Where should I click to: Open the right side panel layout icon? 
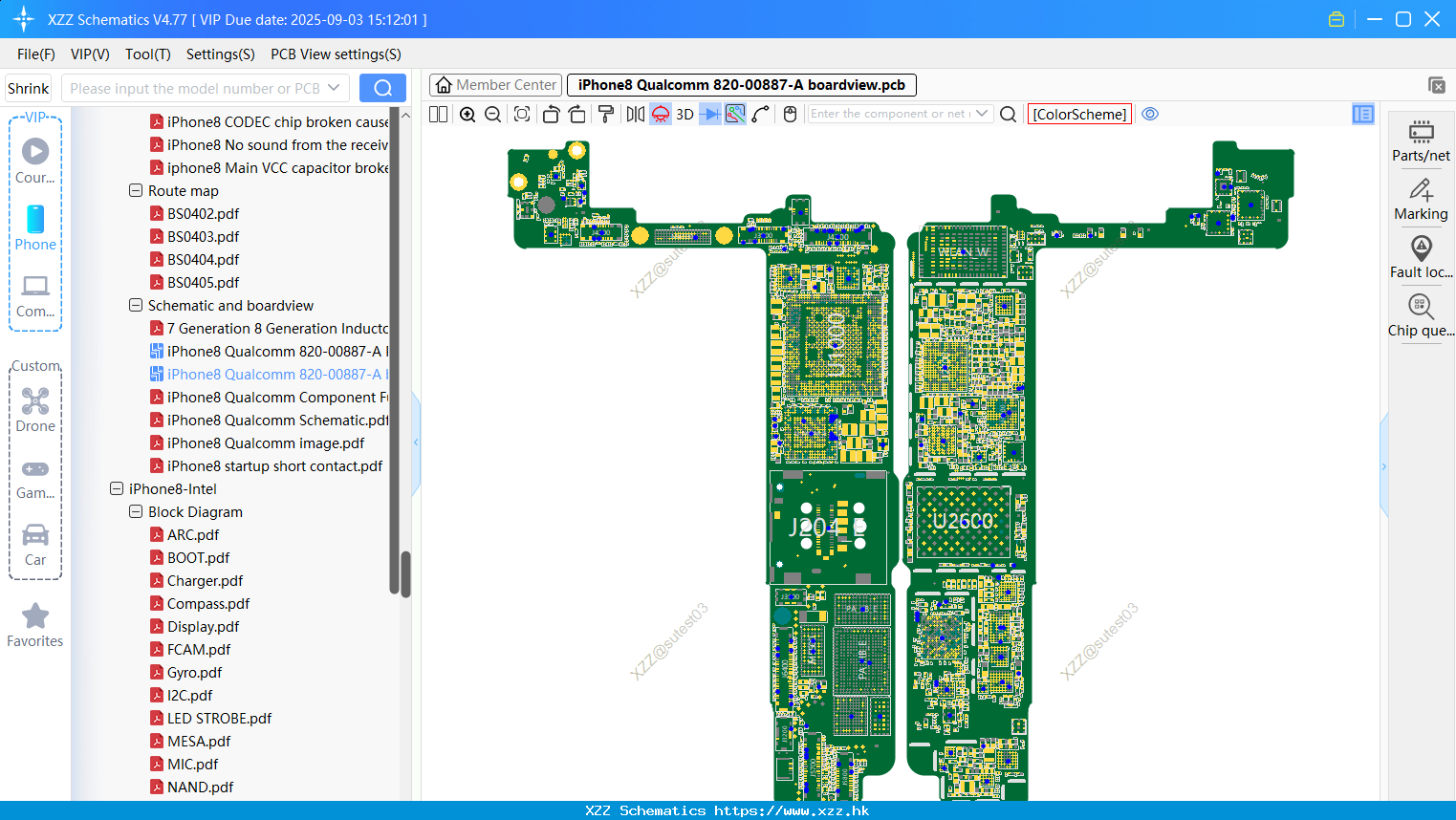(x=1363, y=114)
